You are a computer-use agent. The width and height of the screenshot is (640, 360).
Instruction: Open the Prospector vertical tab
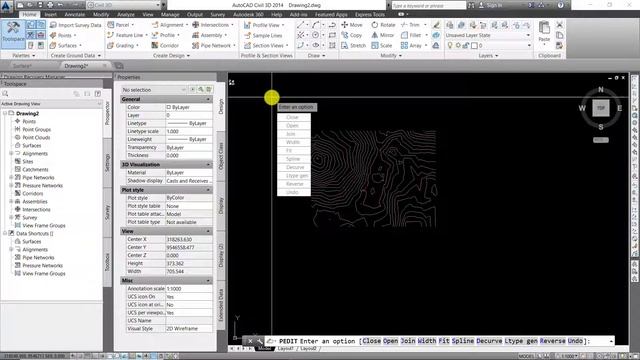tap(107, 113)
